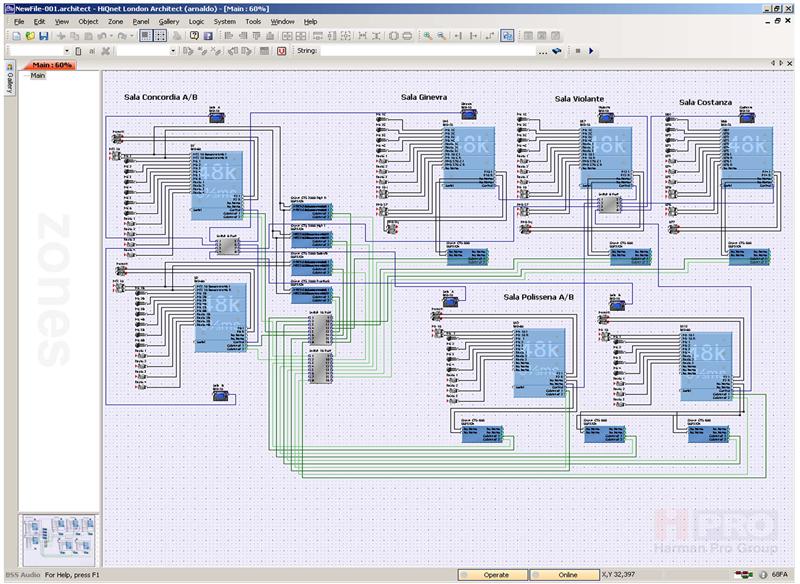Viewport: 800px width, 584px height.
Task: Toggle the solid grid display button
Action: pos(146,36)
